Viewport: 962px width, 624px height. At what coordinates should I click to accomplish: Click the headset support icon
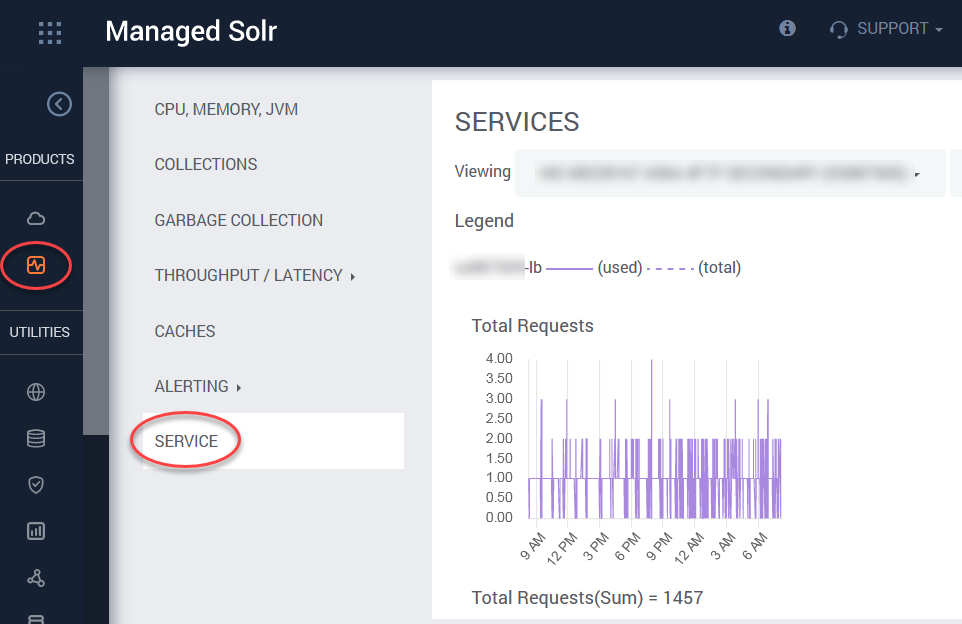point(838,29)
